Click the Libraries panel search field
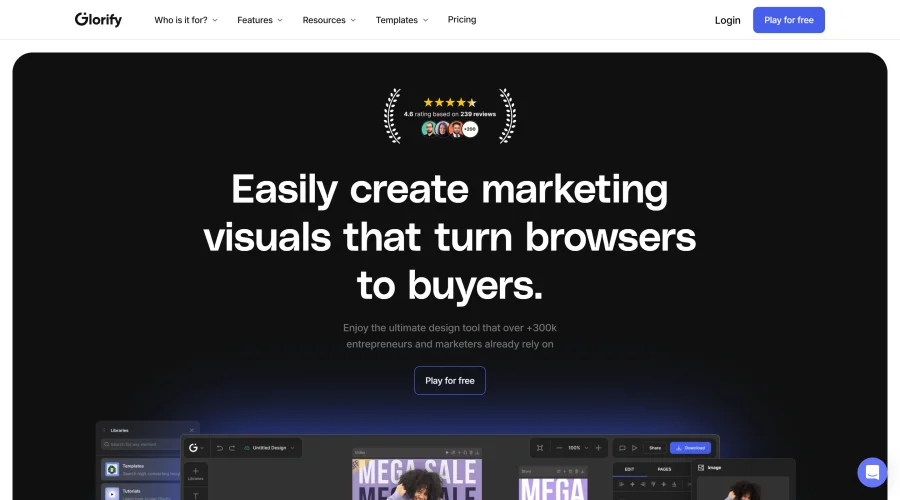The image size is (900, 500). [141, 444]
